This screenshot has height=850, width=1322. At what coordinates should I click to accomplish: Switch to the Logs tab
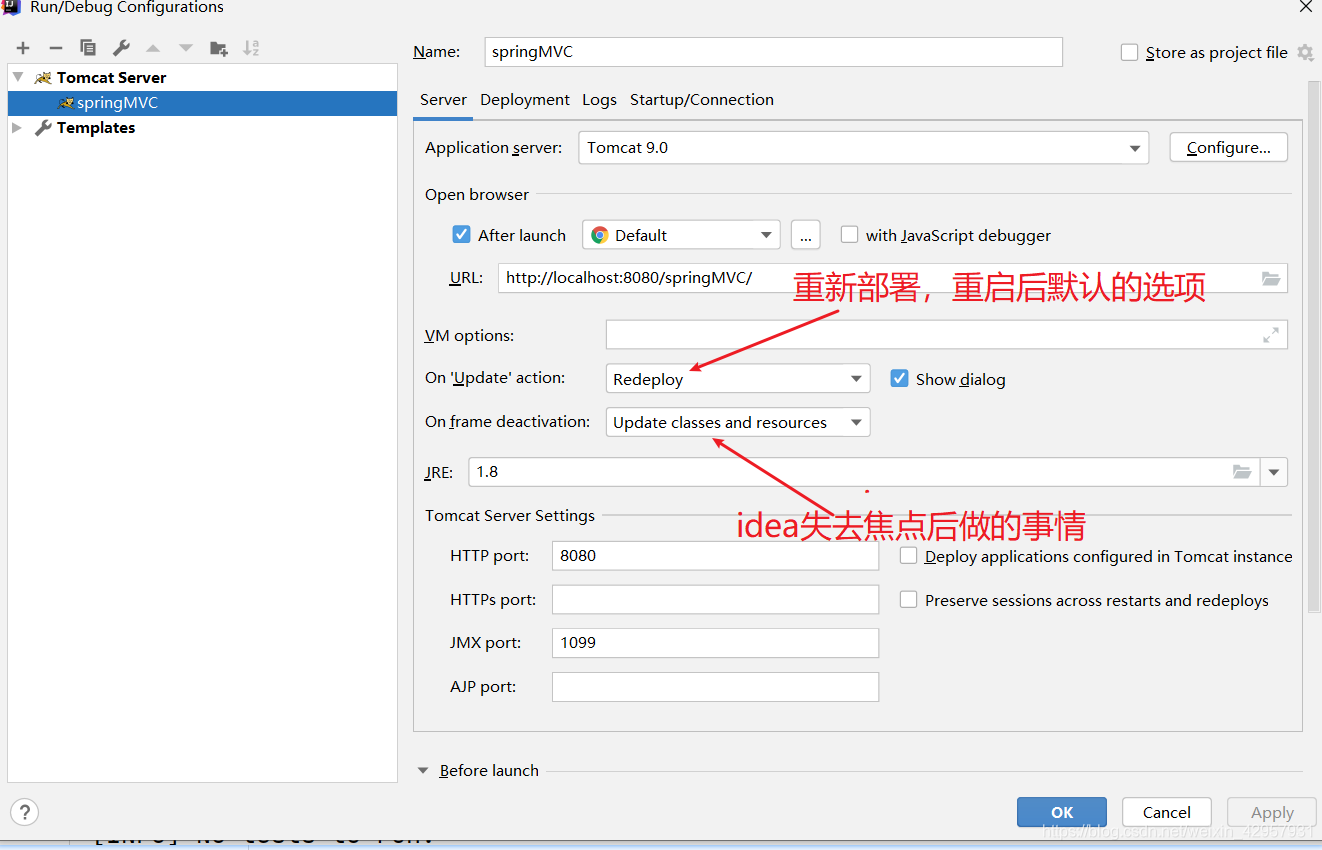click(599, 100)
